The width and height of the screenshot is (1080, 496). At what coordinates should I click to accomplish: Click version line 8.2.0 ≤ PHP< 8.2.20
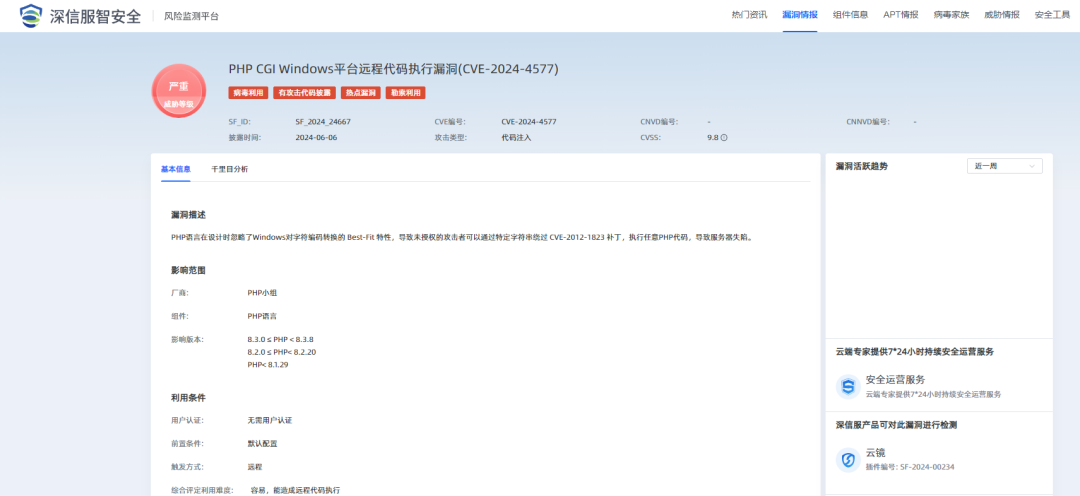click(282, 352)
